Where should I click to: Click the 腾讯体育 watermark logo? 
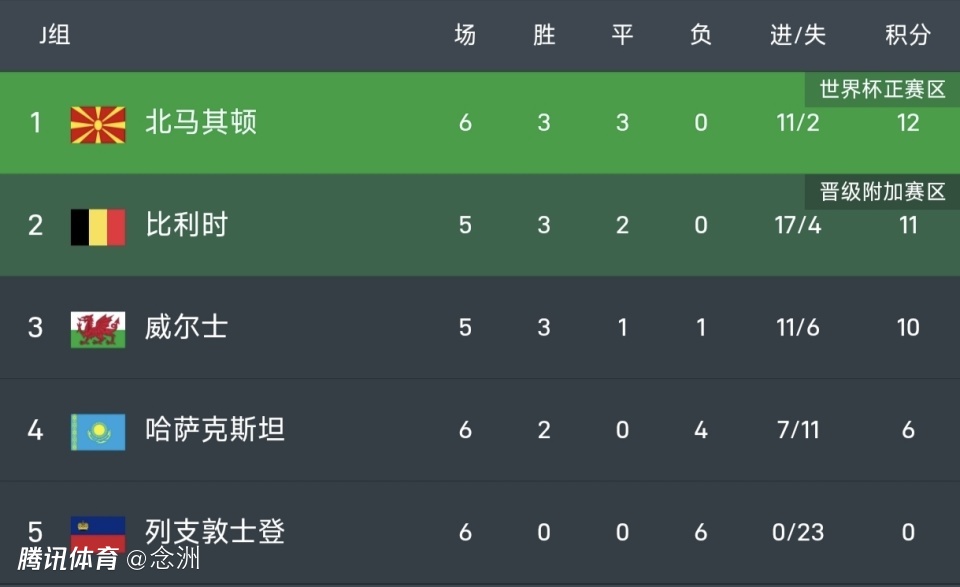(68, 558)
